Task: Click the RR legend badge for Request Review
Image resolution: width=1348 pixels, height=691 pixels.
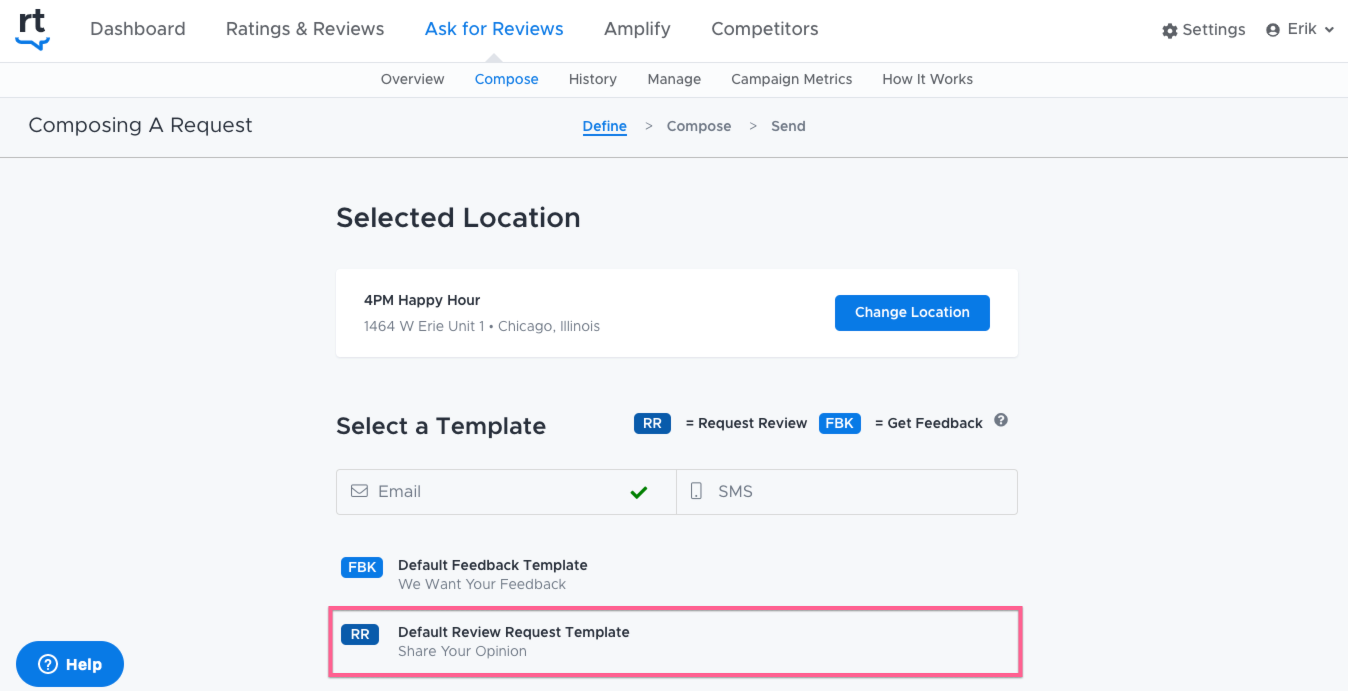Action: coord(652,423)
